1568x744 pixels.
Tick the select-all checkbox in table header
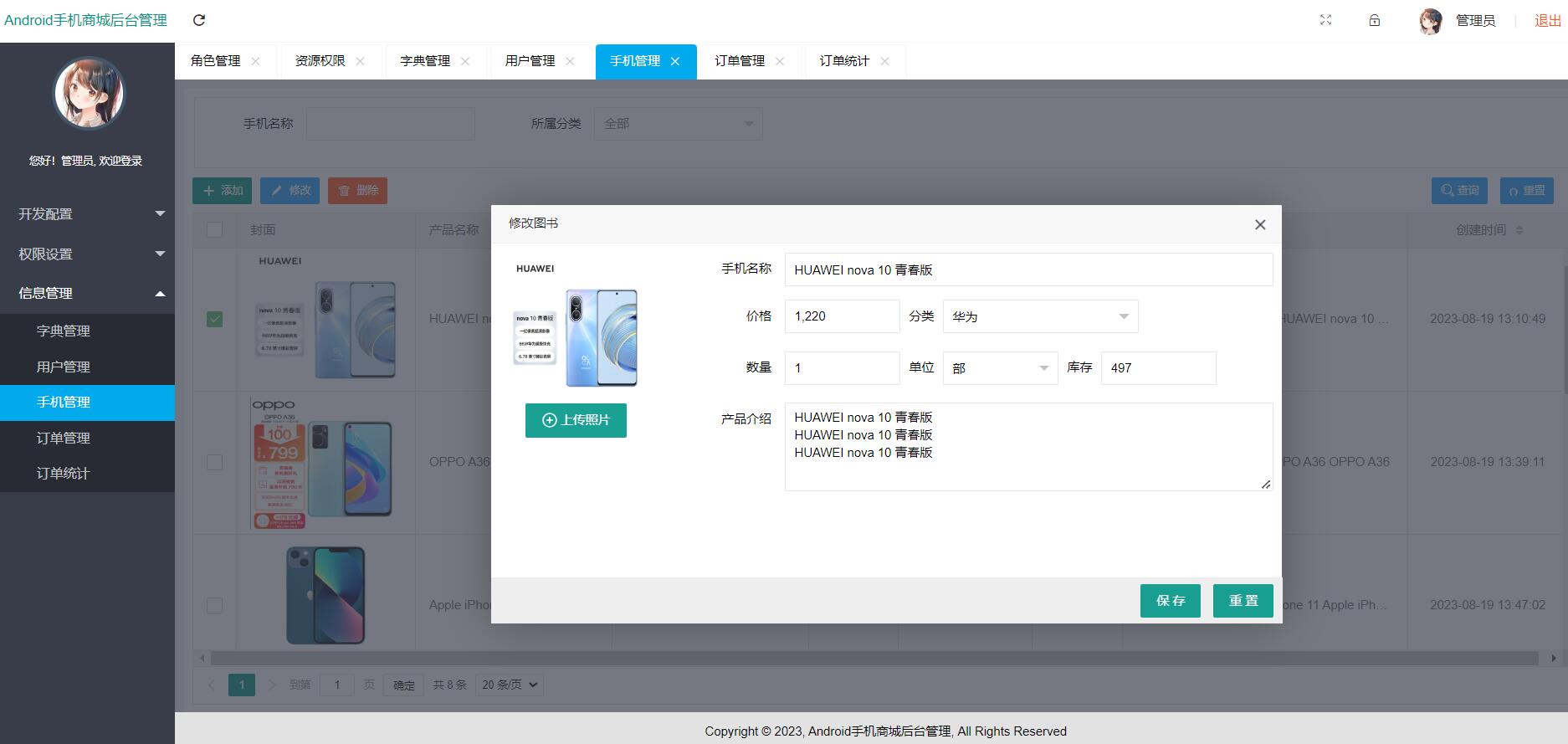pyautogui.click(x=214, y=229)
